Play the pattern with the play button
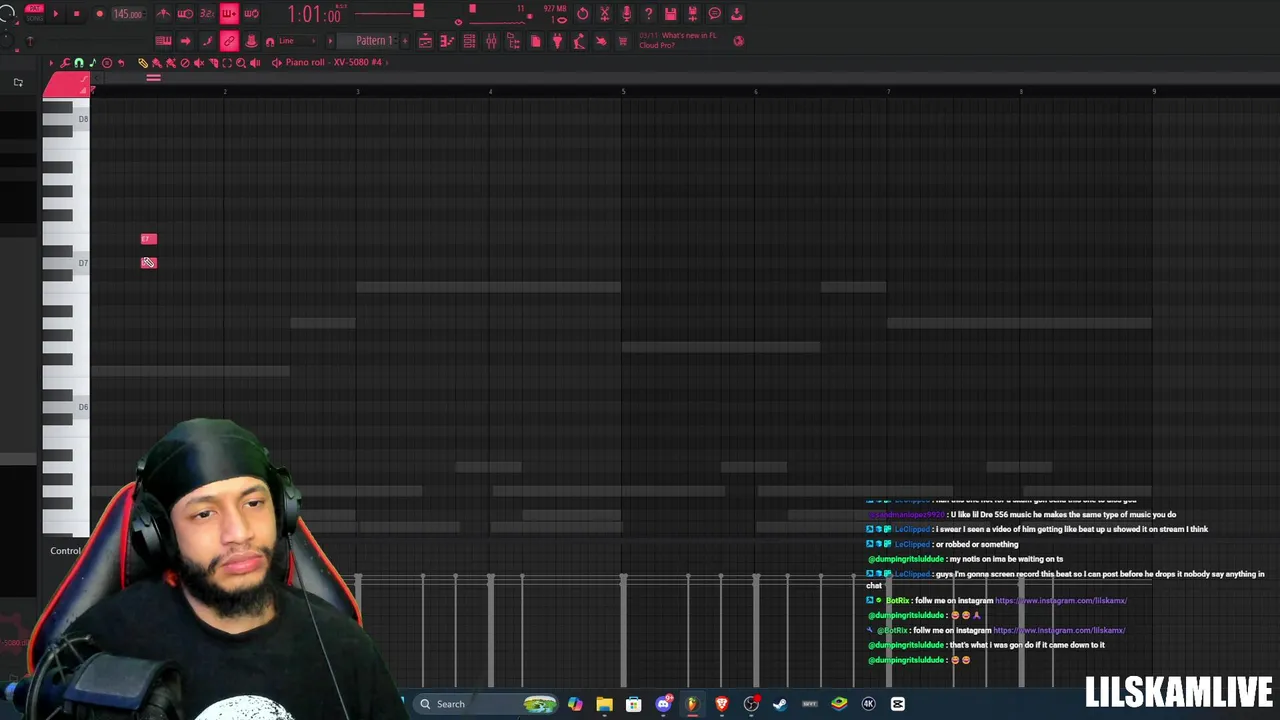Image resolution: width=1280 pixels, height=720 pixels. 55,14
